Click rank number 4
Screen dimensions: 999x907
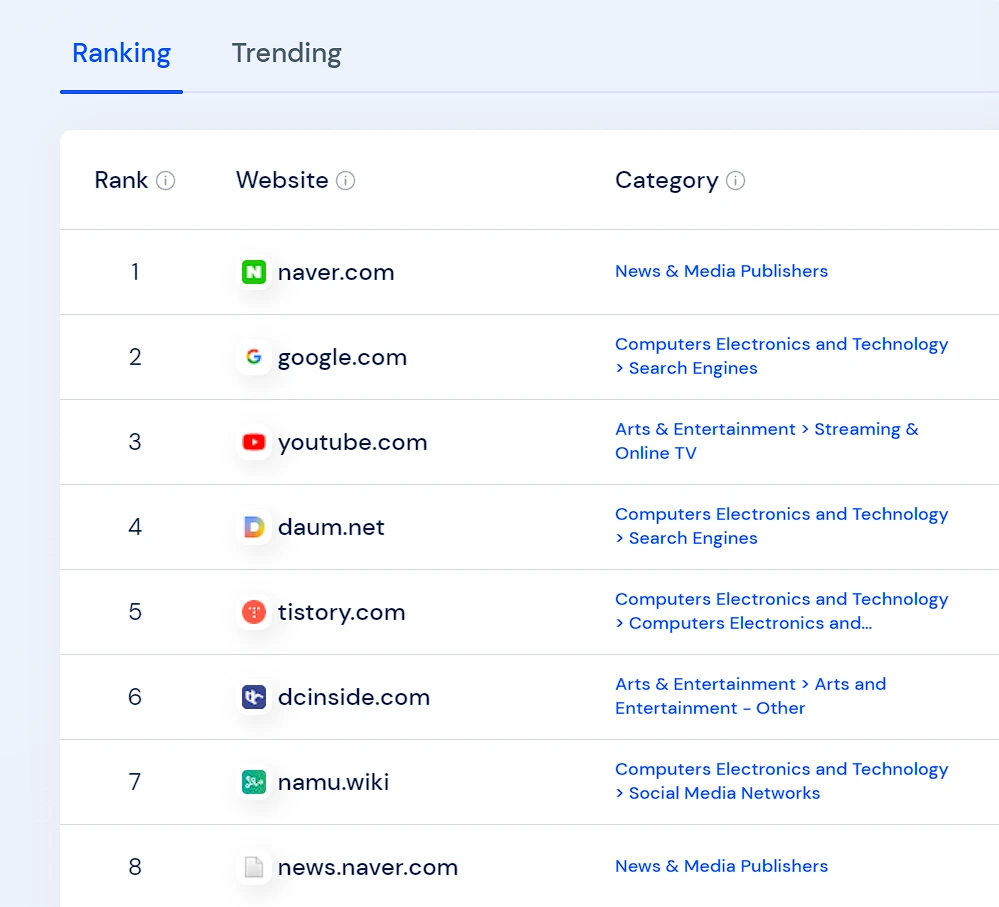(135, 527)
